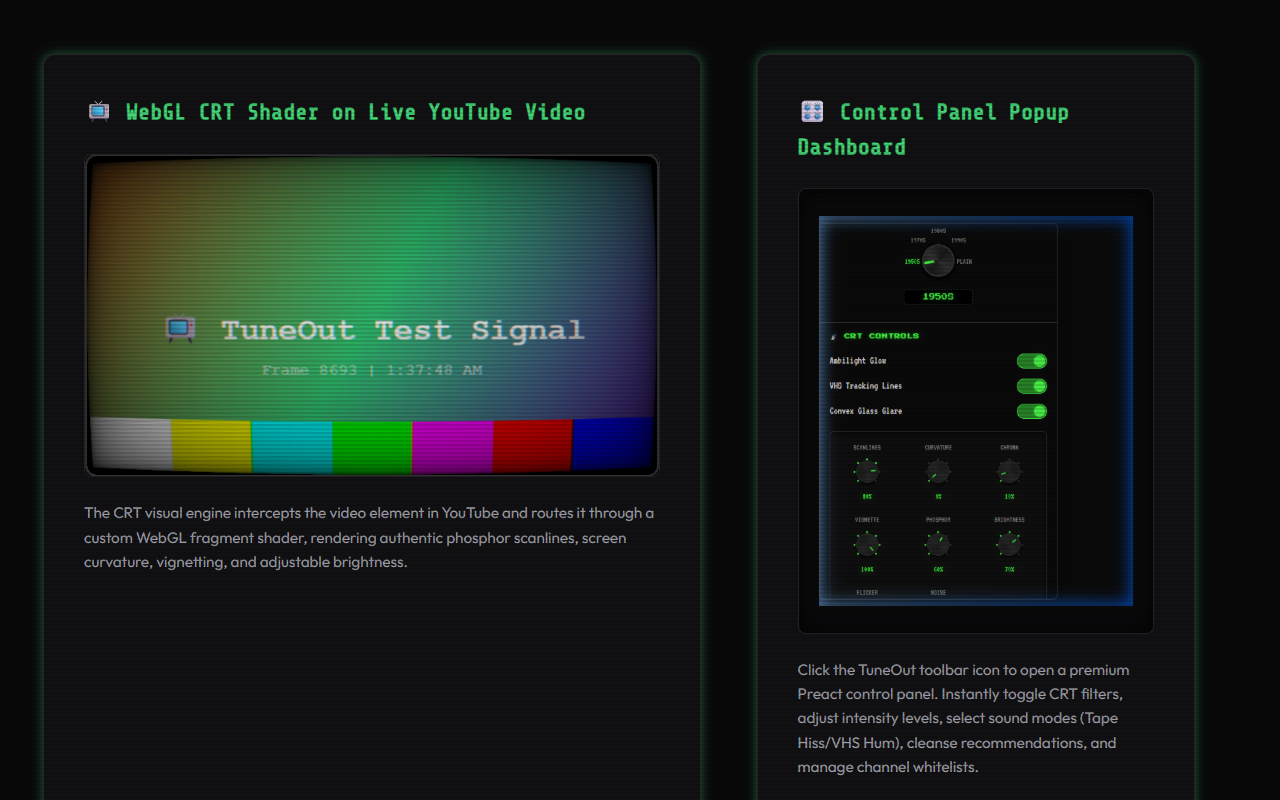Click the CRT shader description paragraph
This screenshot has height=800, width=1280.
[x=370, y=538]
